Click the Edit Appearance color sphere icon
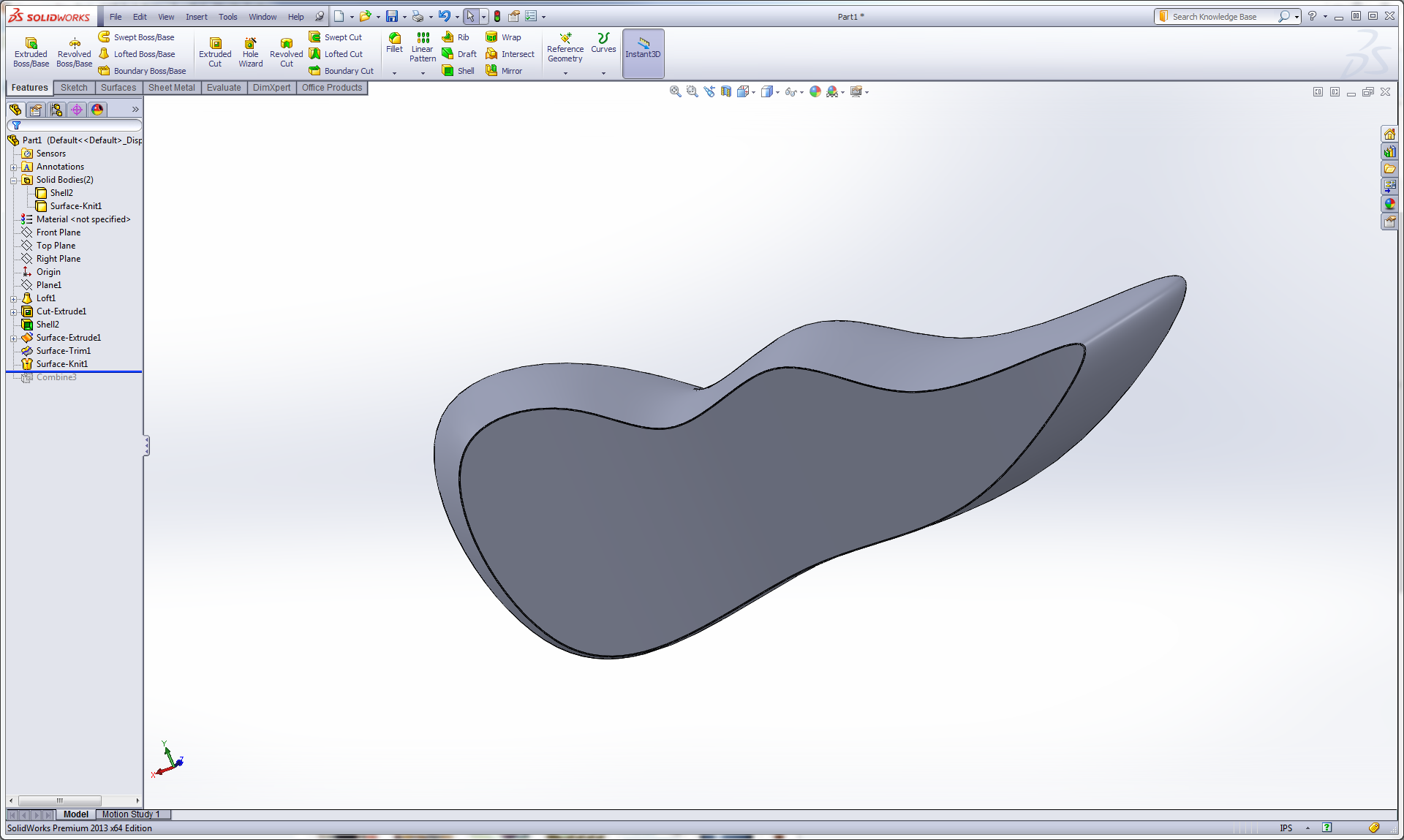Screen dimensions: 1404x840 coord(815,91)
